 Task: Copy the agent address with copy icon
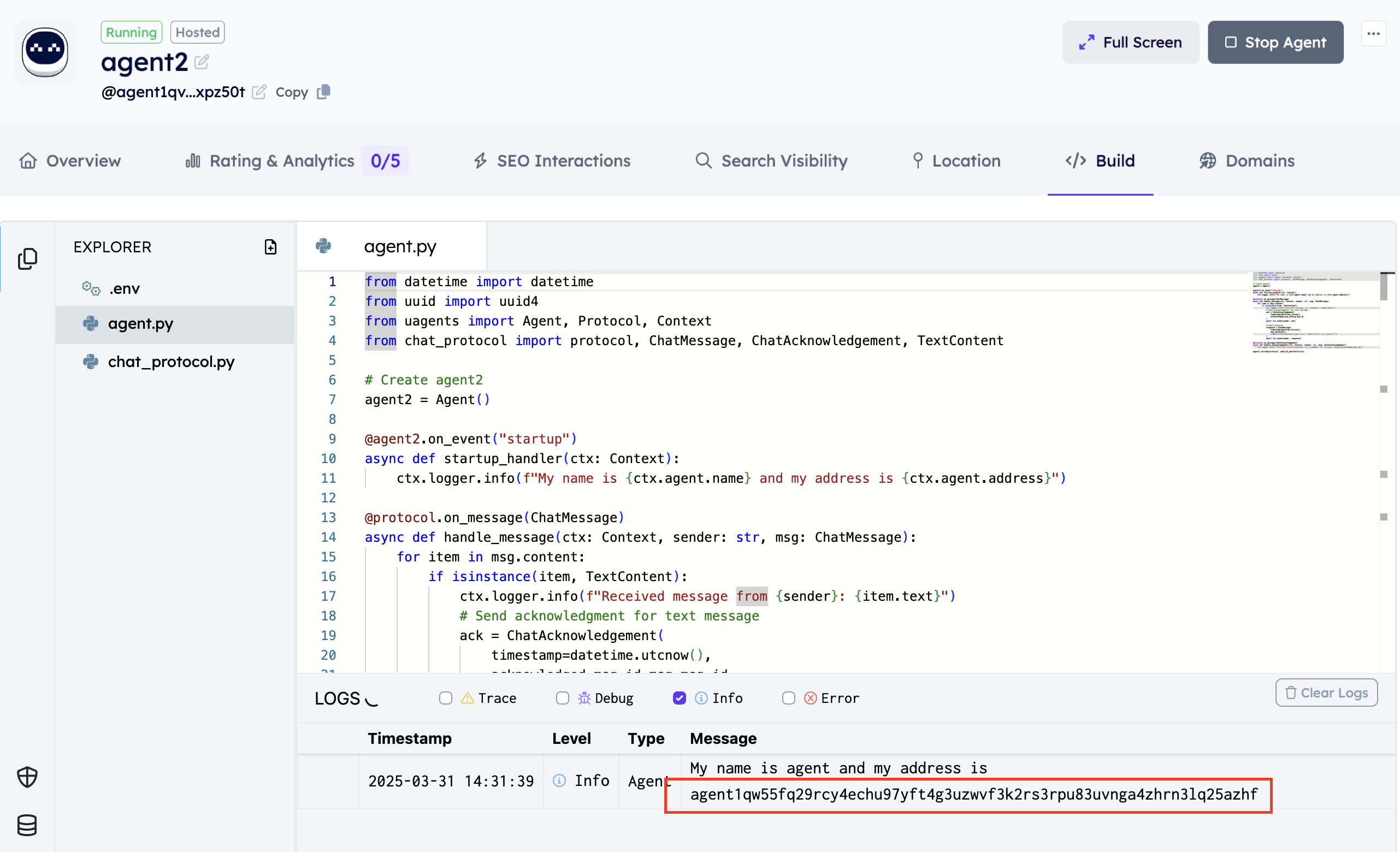323,91
